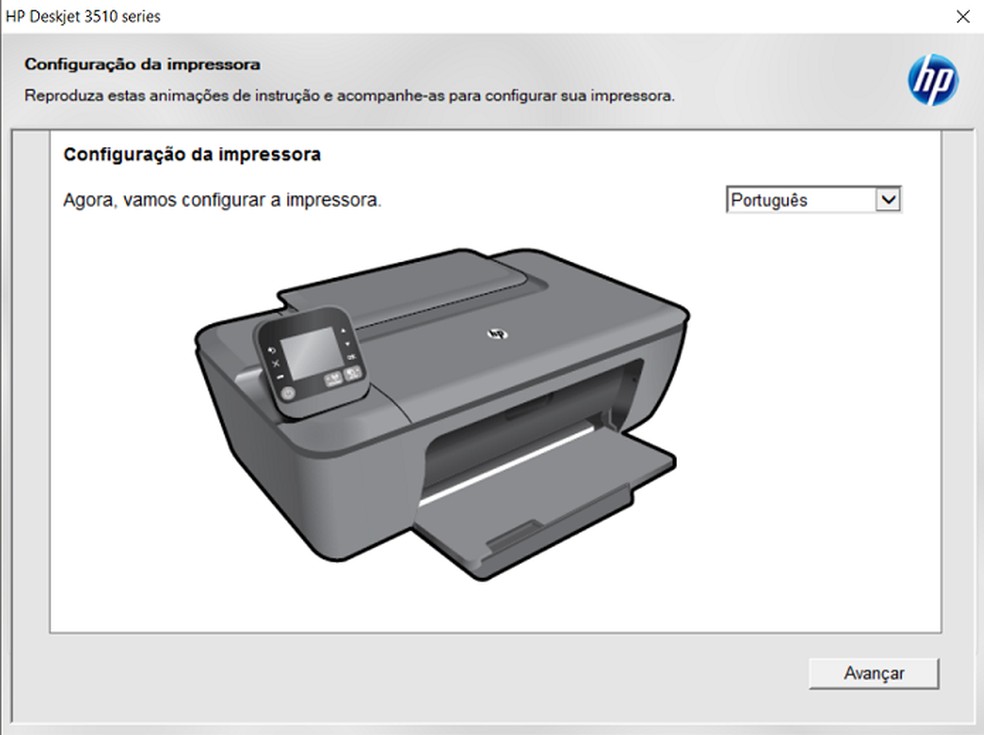Tap the printer's LCD display screen
Image resolution: width=984 pixels, height=735 pixels.
click(x=307, y=349)
